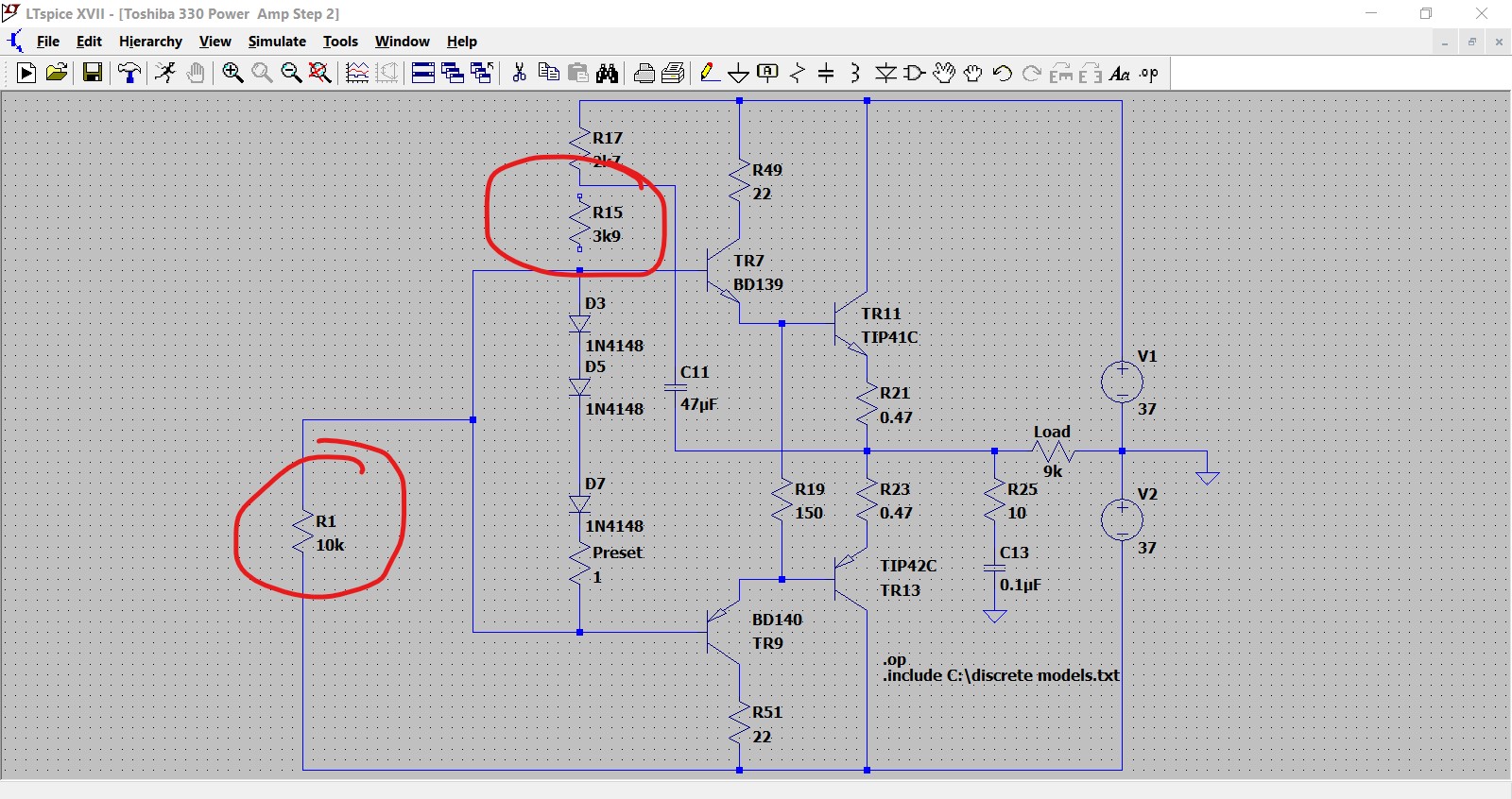Select the SPICE Directive .op tool
This screenshot has height=799, width=1512.
[x=1149, y=73]
